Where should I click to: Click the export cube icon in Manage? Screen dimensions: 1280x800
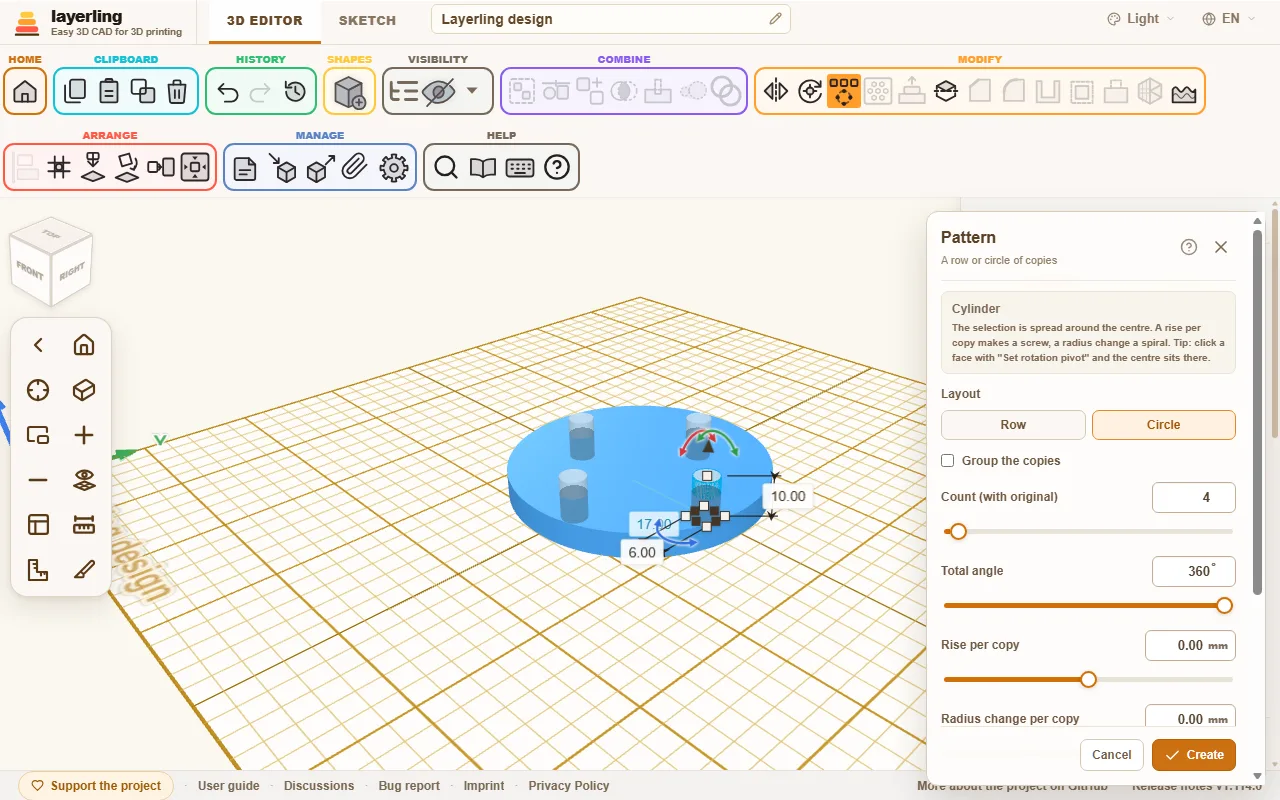(320, 168)
